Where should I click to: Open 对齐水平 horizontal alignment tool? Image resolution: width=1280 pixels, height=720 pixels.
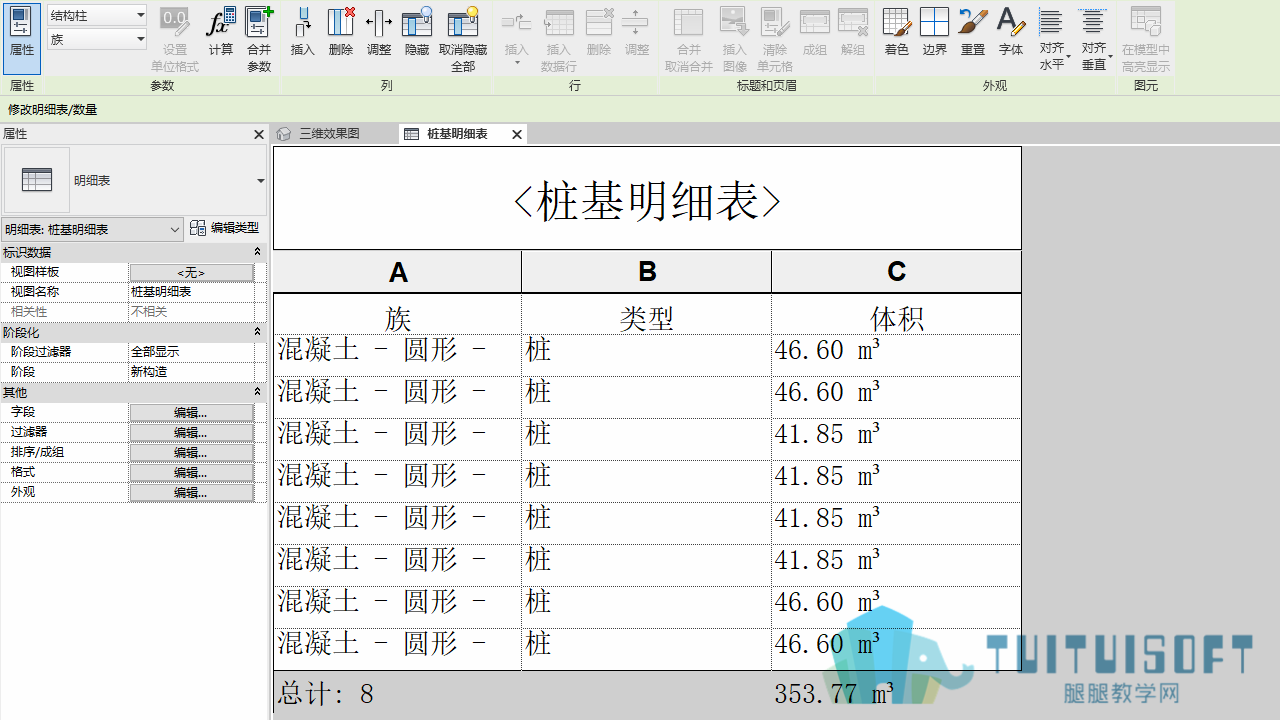pyautogui.click(x=1052, y=39)
